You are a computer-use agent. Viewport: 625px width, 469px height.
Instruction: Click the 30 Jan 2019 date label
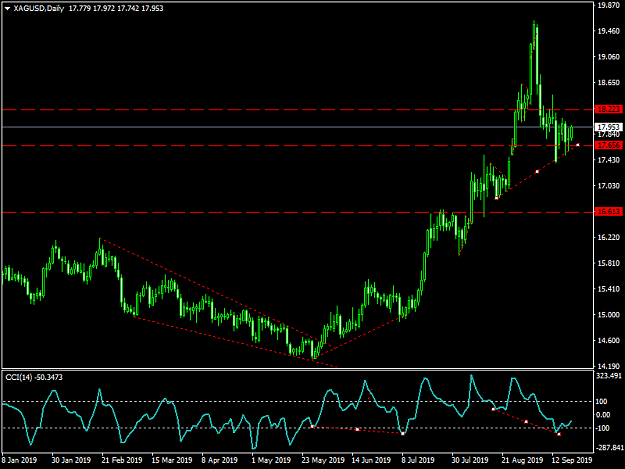click(71, 460)
